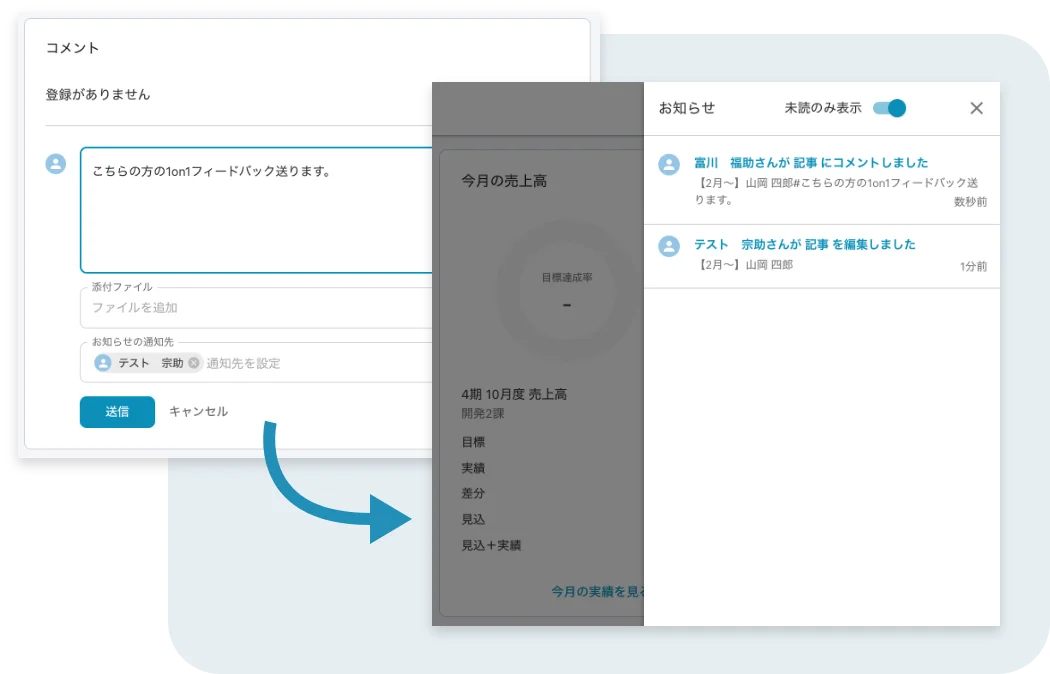Click the 1分前 timestamp
The image size is (1050, 674).
(x=973, y=266)
